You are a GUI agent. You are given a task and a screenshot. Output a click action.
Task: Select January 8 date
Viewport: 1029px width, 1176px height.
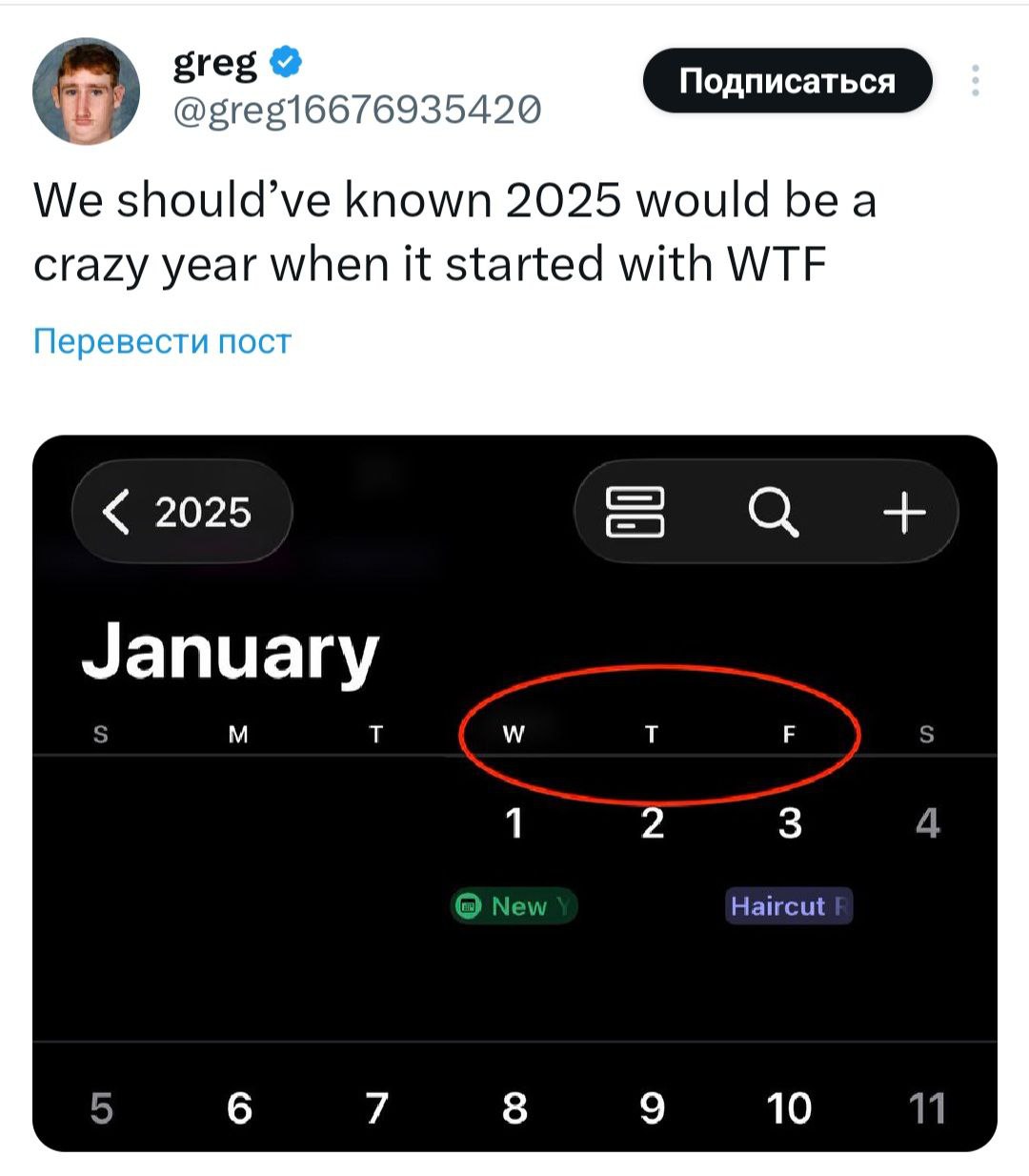tap(514, 1108)
